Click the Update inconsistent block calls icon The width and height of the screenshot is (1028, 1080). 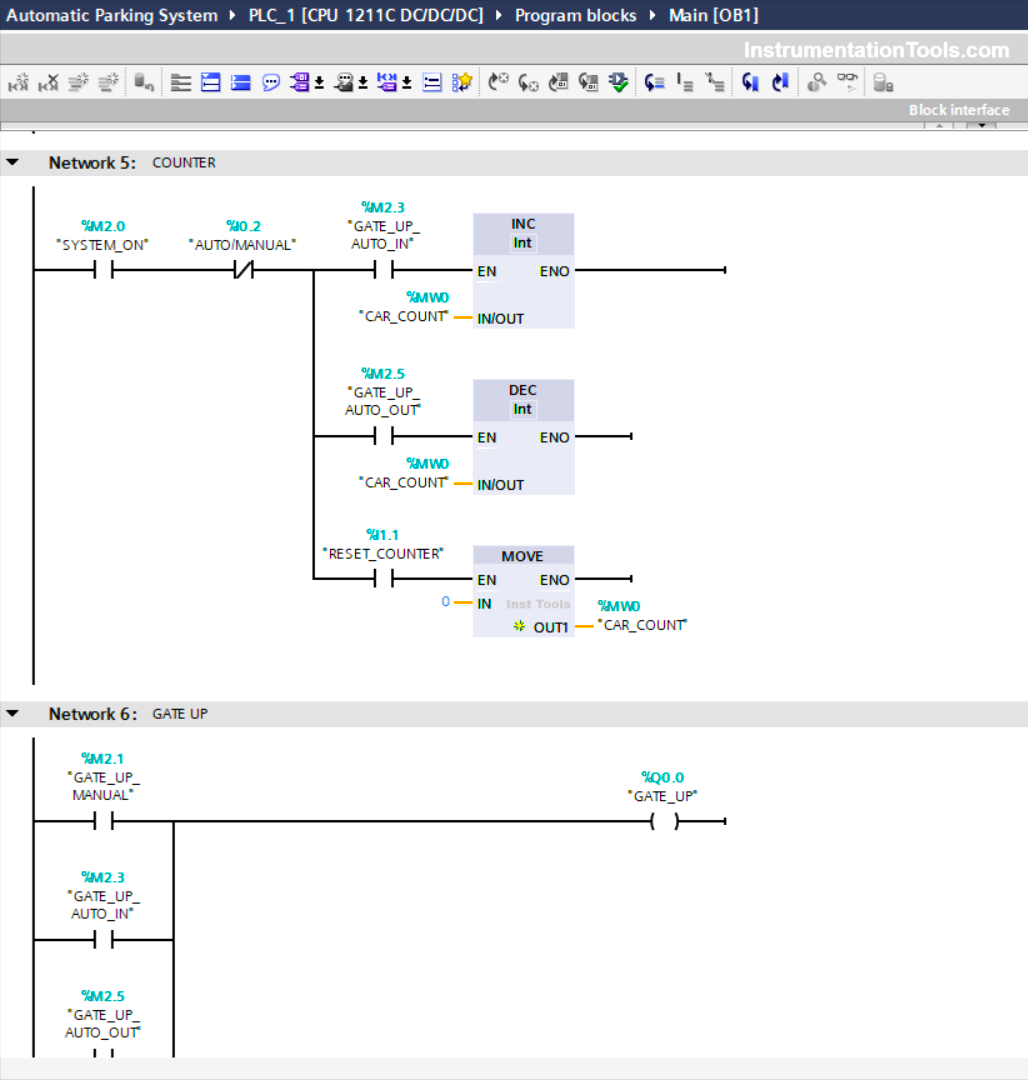558,83
